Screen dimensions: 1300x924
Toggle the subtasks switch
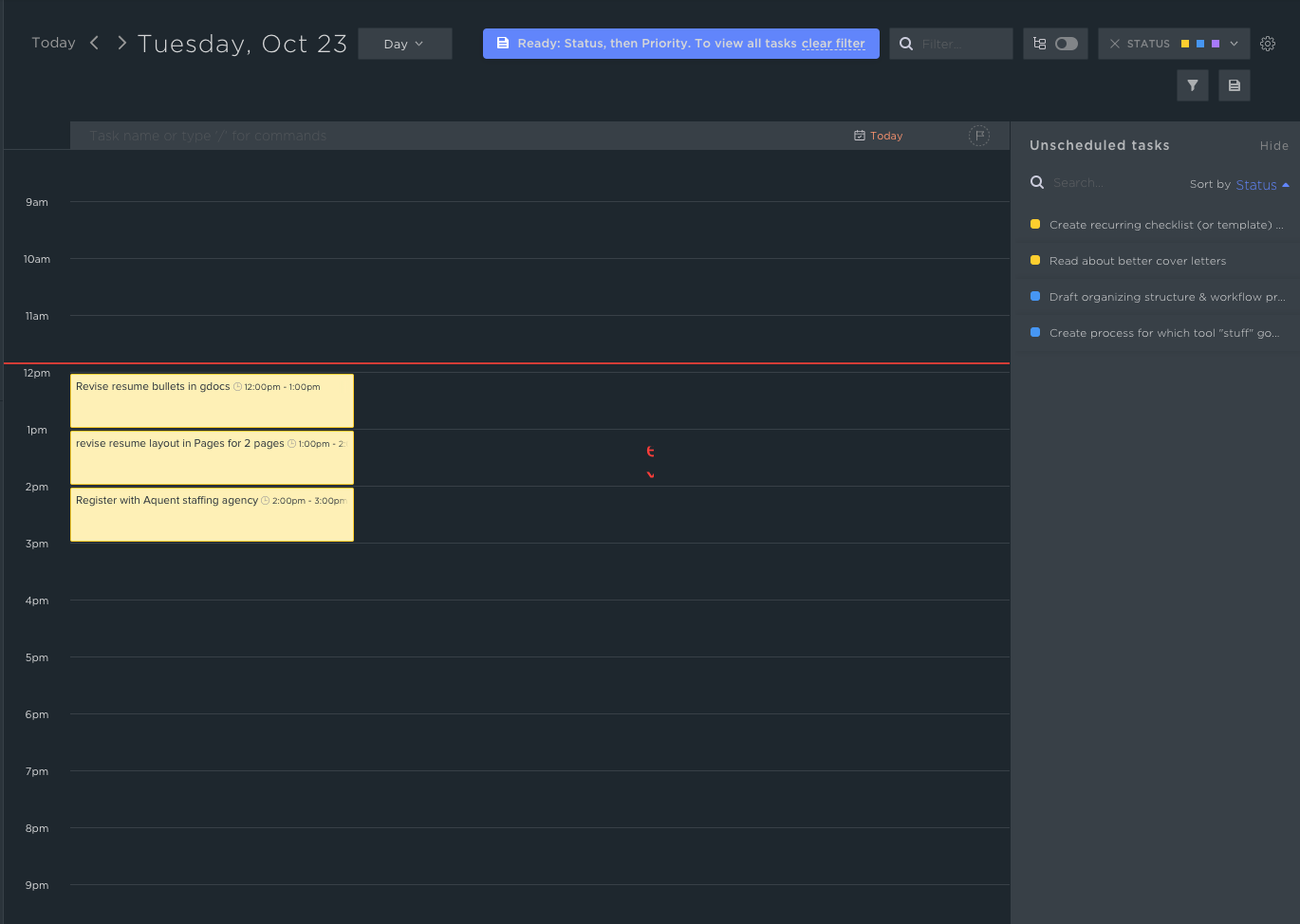[x=1067, y=44]
